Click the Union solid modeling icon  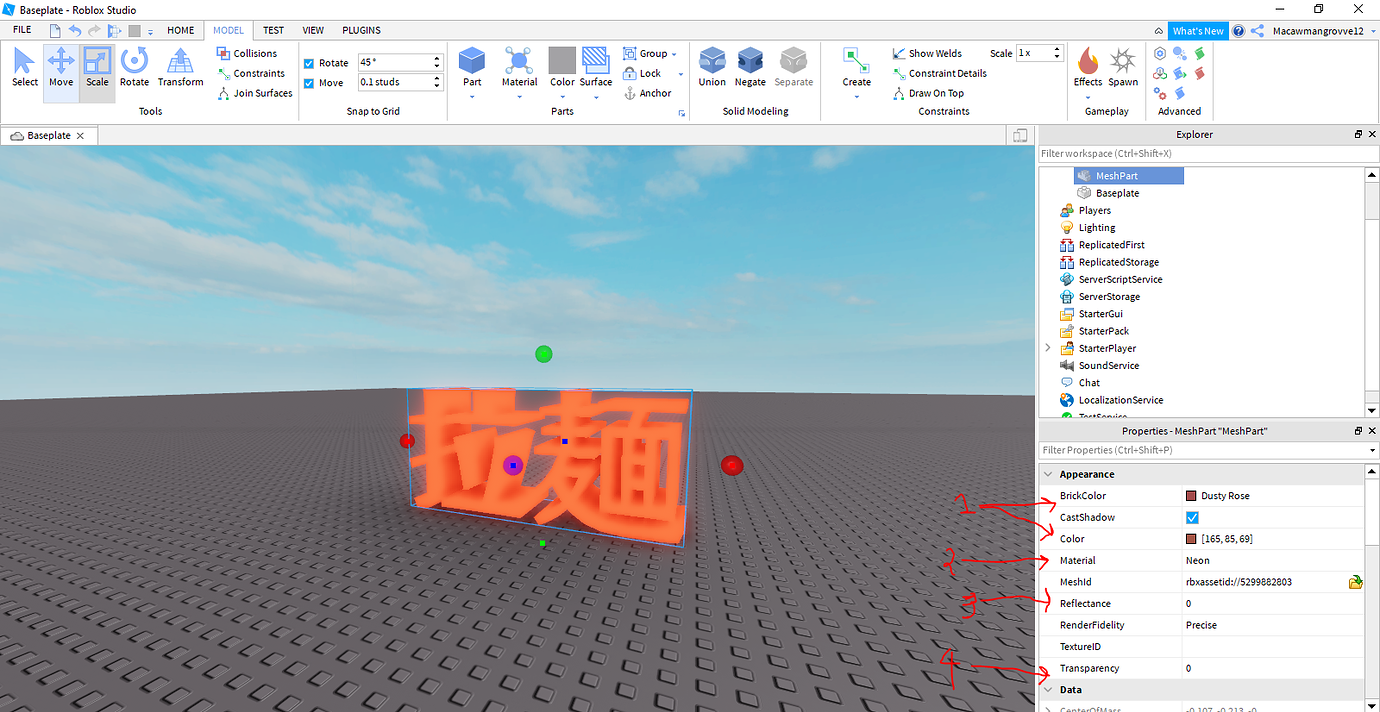click(x=712, y=66)
